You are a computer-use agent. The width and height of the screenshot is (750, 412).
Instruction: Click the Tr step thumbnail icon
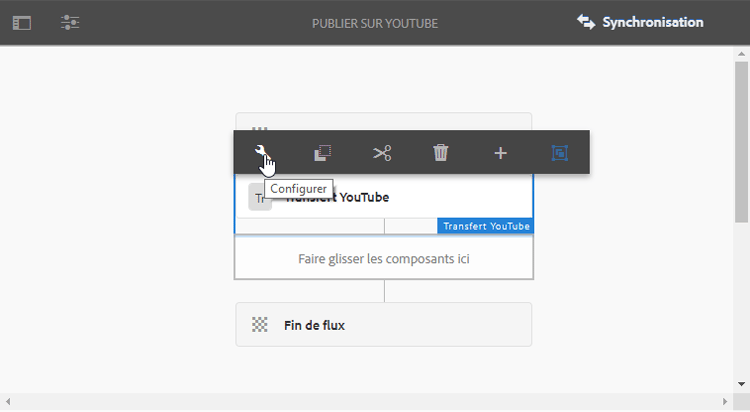pos(260,198)
